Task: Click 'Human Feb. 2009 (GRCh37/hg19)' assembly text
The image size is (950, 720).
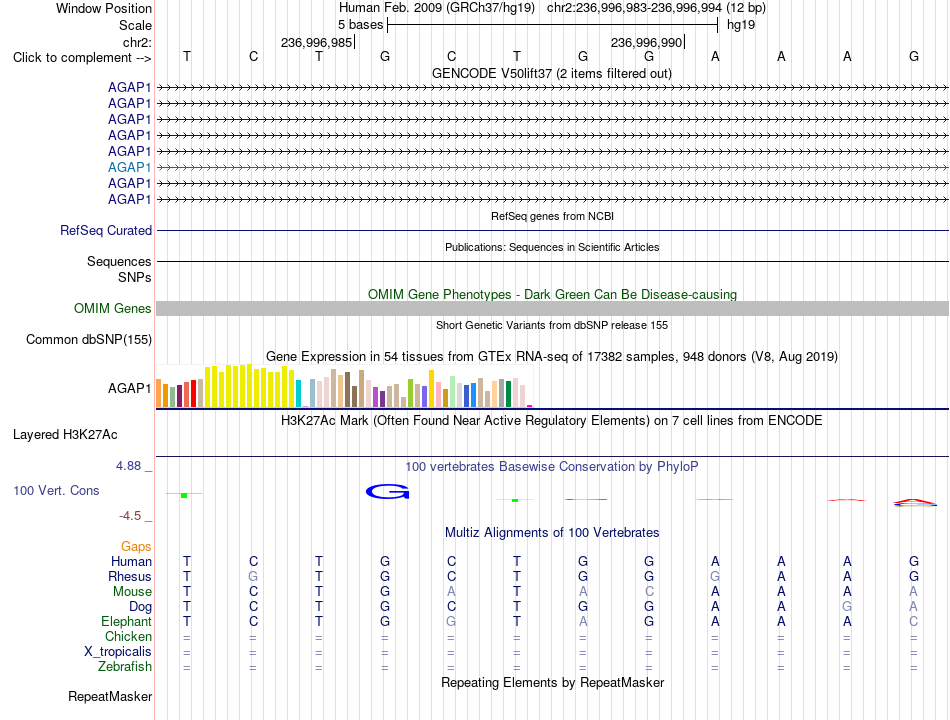Action: coord(437,8)
